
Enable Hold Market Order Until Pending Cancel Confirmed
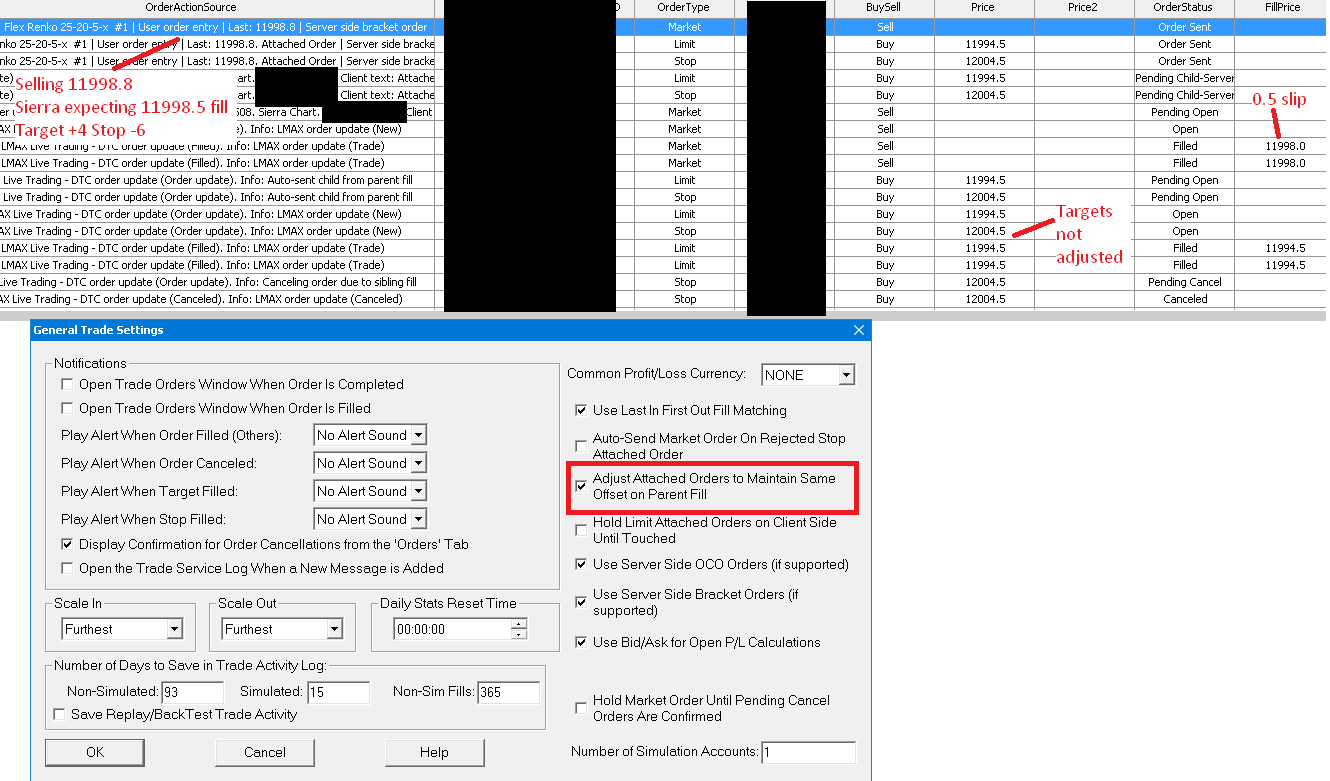pos(581,708)
